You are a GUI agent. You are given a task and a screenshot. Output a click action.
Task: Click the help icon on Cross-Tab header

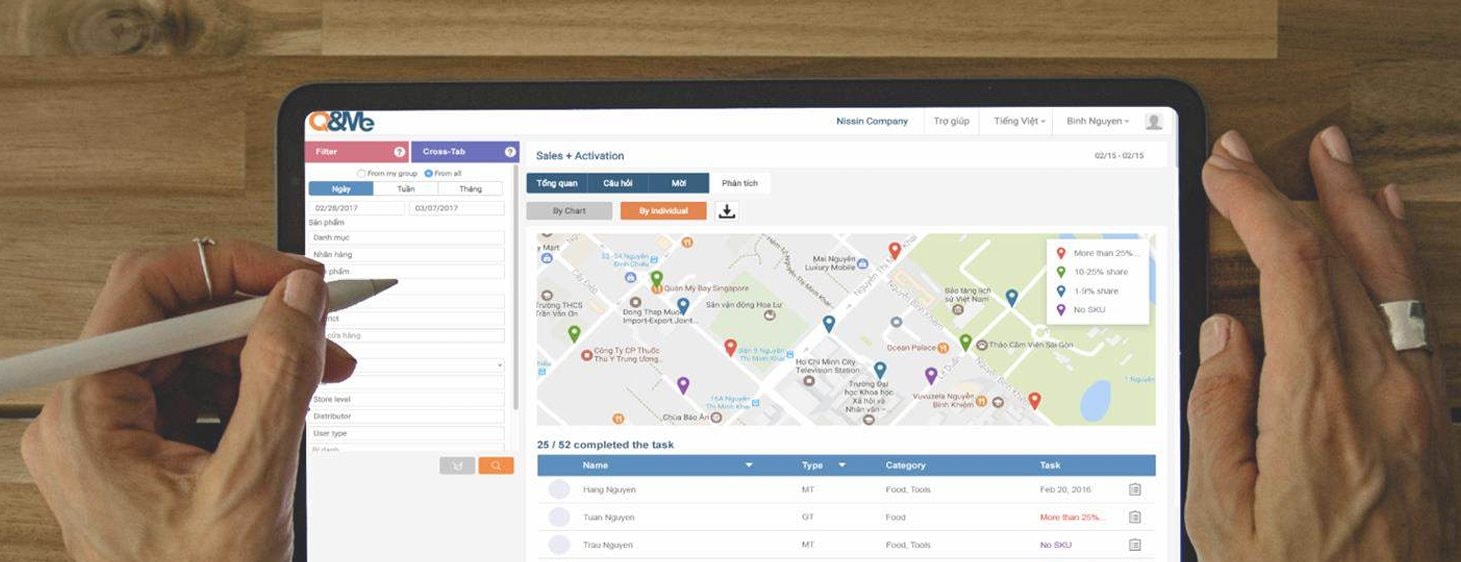tap(510, 152)
